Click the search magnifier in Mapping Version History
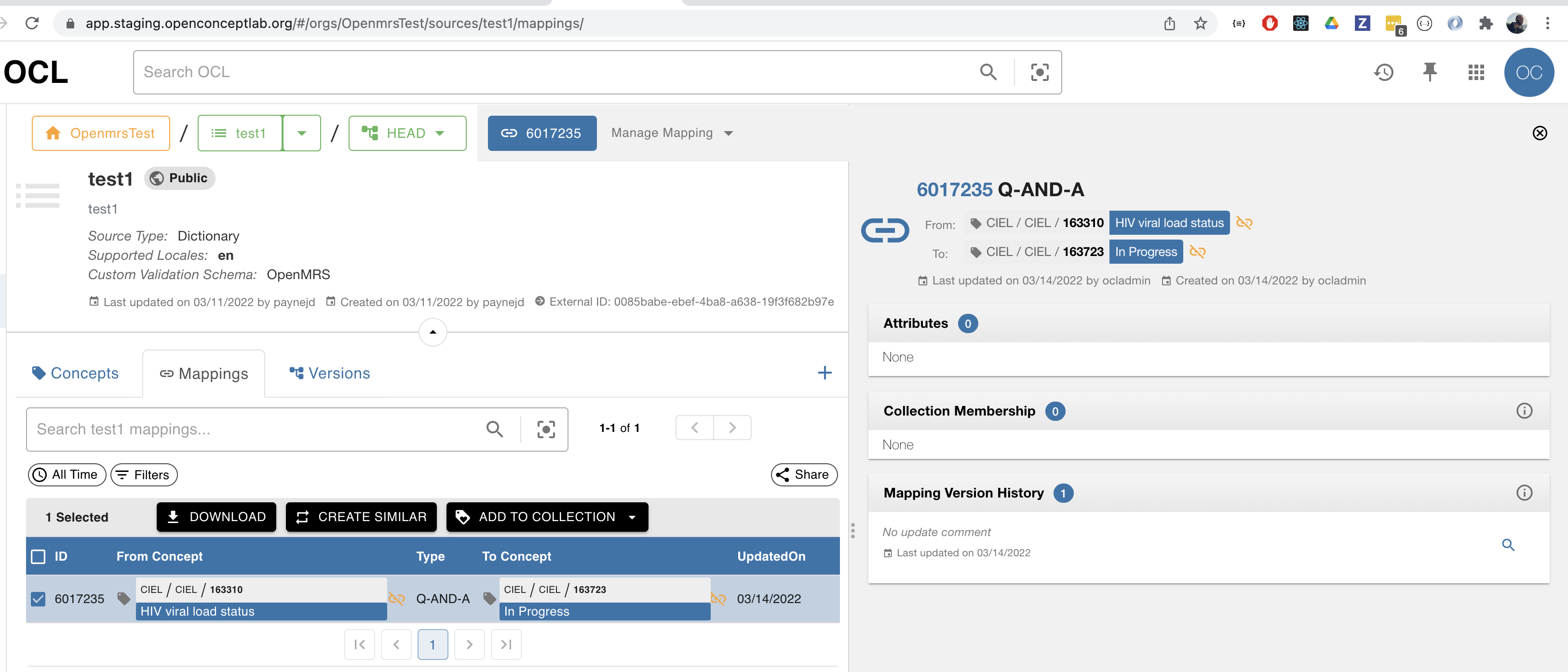 1509,545
